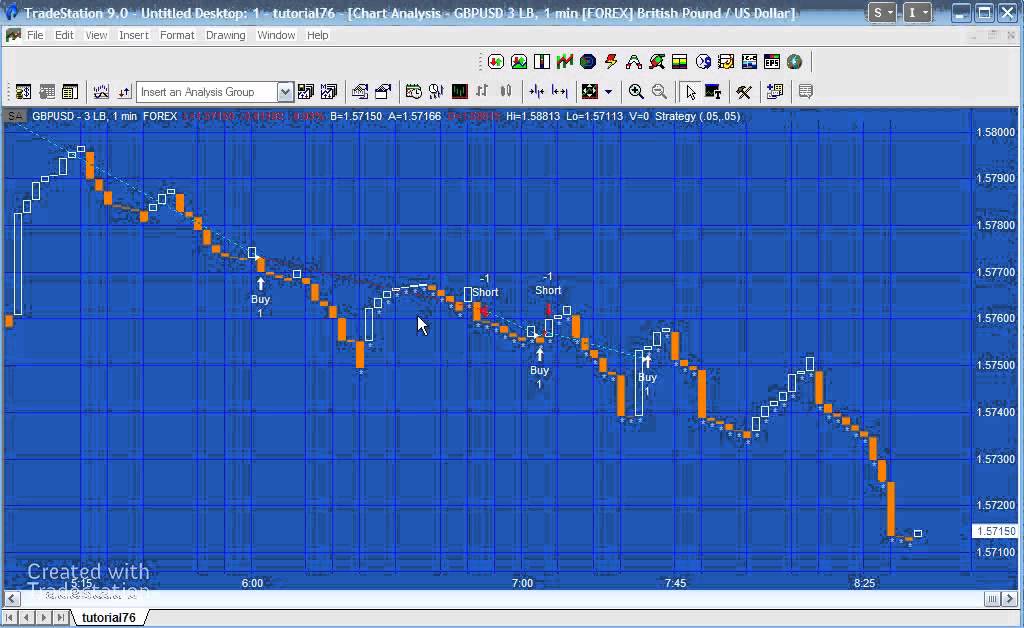Viewport: 1024px width, 628px height.
Task: Open the View menu
Action: pyautogui.click(x=96, y=35)
